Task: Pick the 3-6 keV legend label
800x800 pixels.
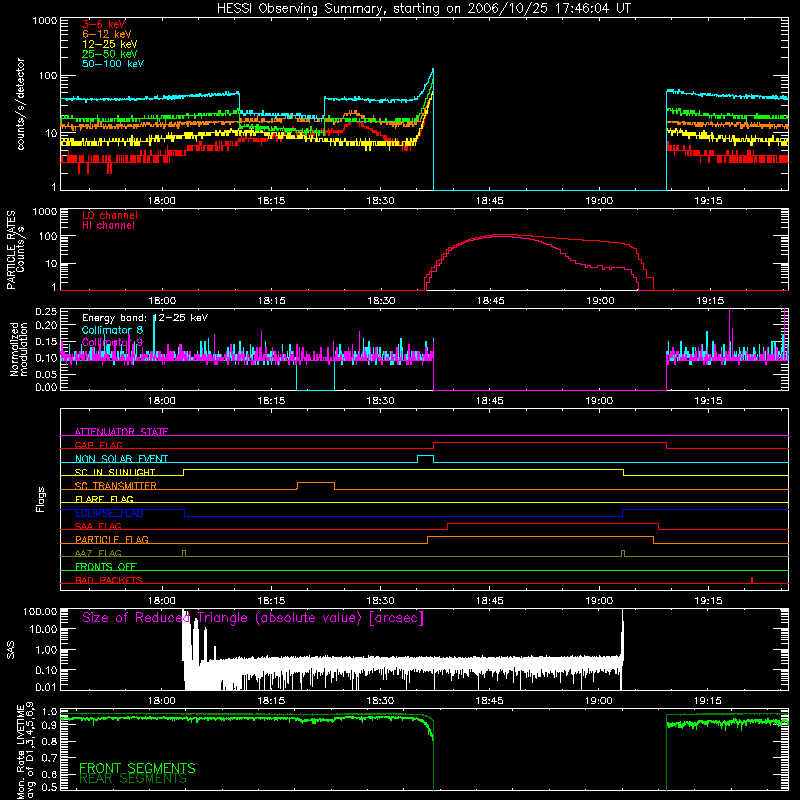Action: point(104,24)
